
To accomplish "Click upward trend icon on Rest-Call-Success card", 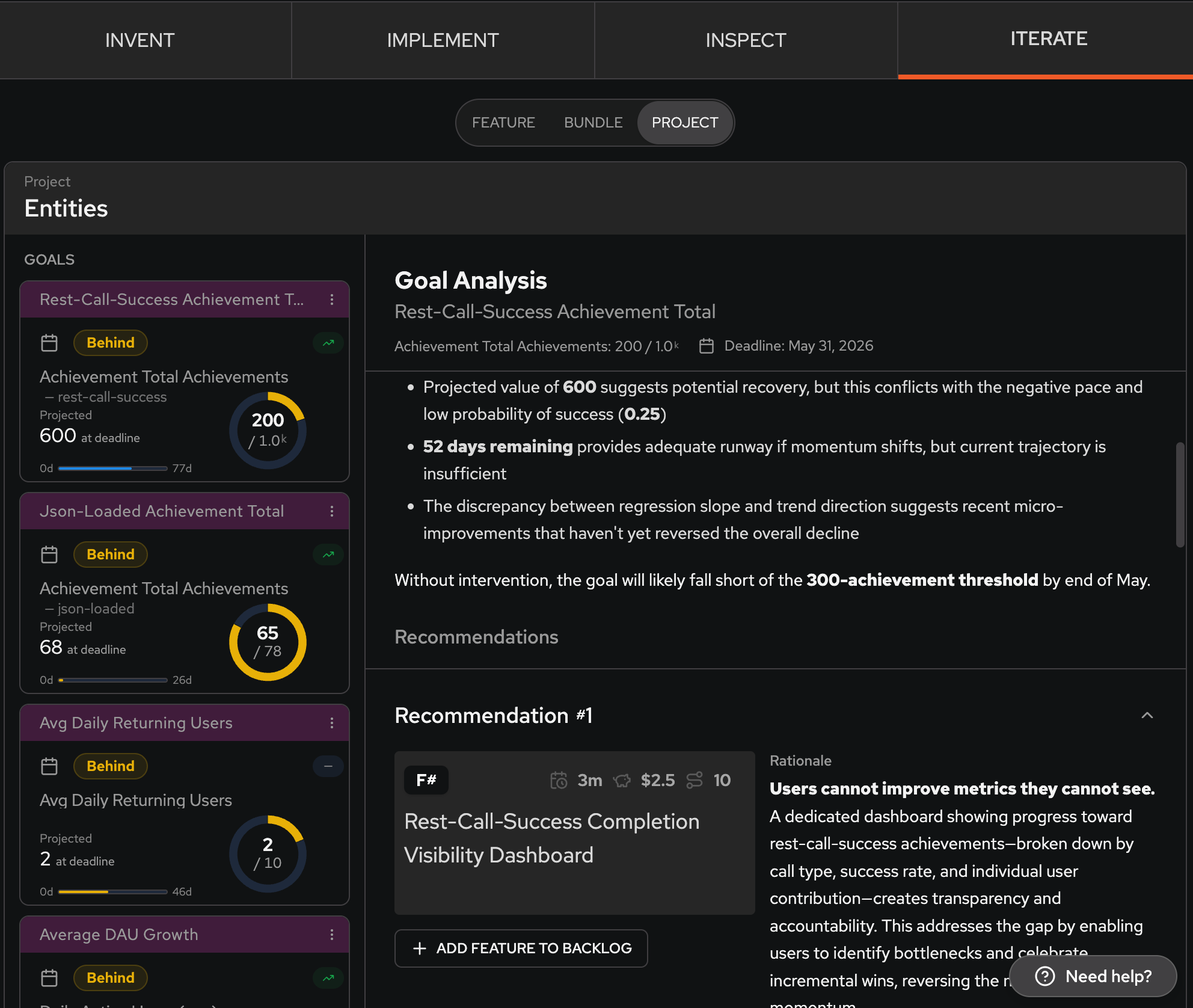I will tap(328, 343).
